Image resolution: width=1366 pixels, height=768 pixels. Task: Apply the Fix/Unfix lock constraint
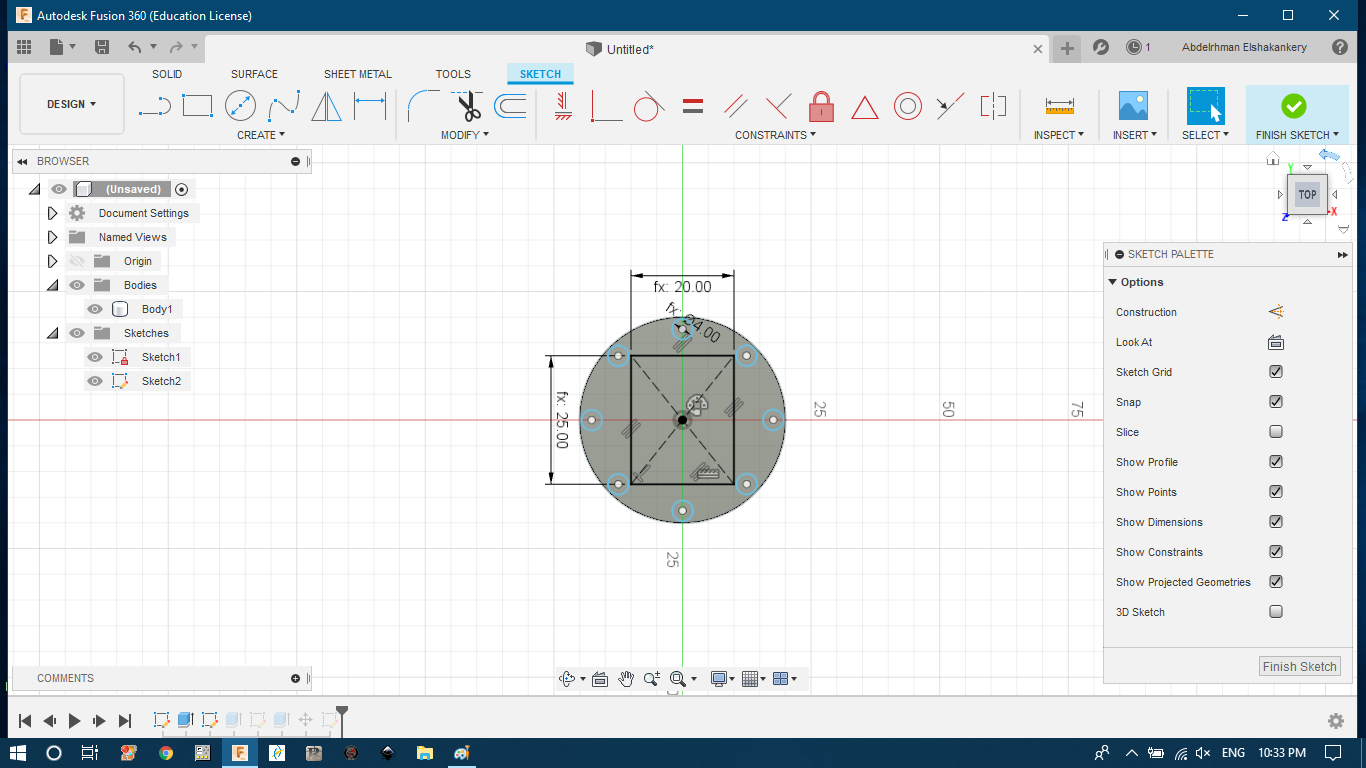coord(821,105)
